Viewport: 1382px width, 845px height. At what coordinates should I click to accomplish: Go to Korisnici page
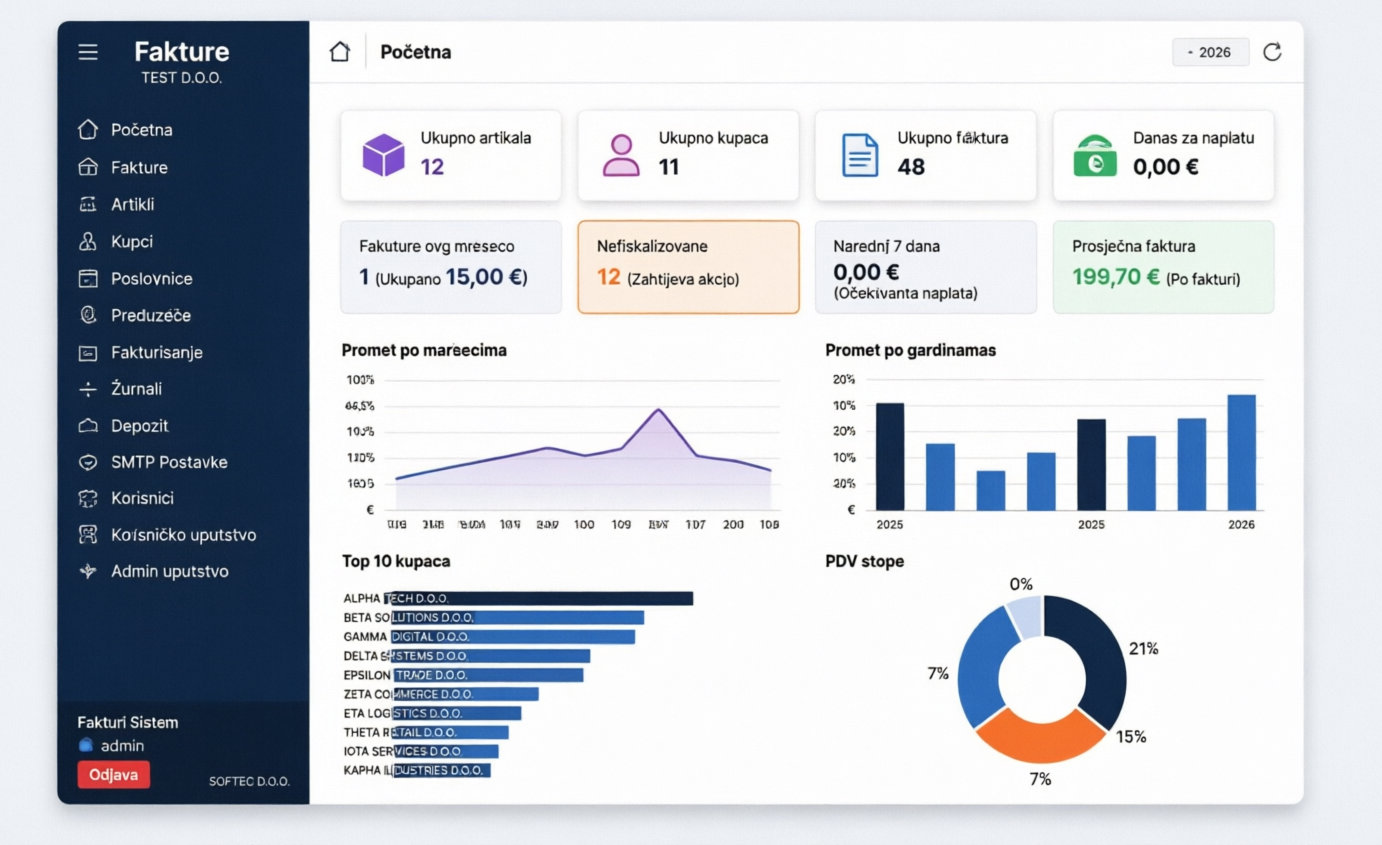tap(143, 498)
